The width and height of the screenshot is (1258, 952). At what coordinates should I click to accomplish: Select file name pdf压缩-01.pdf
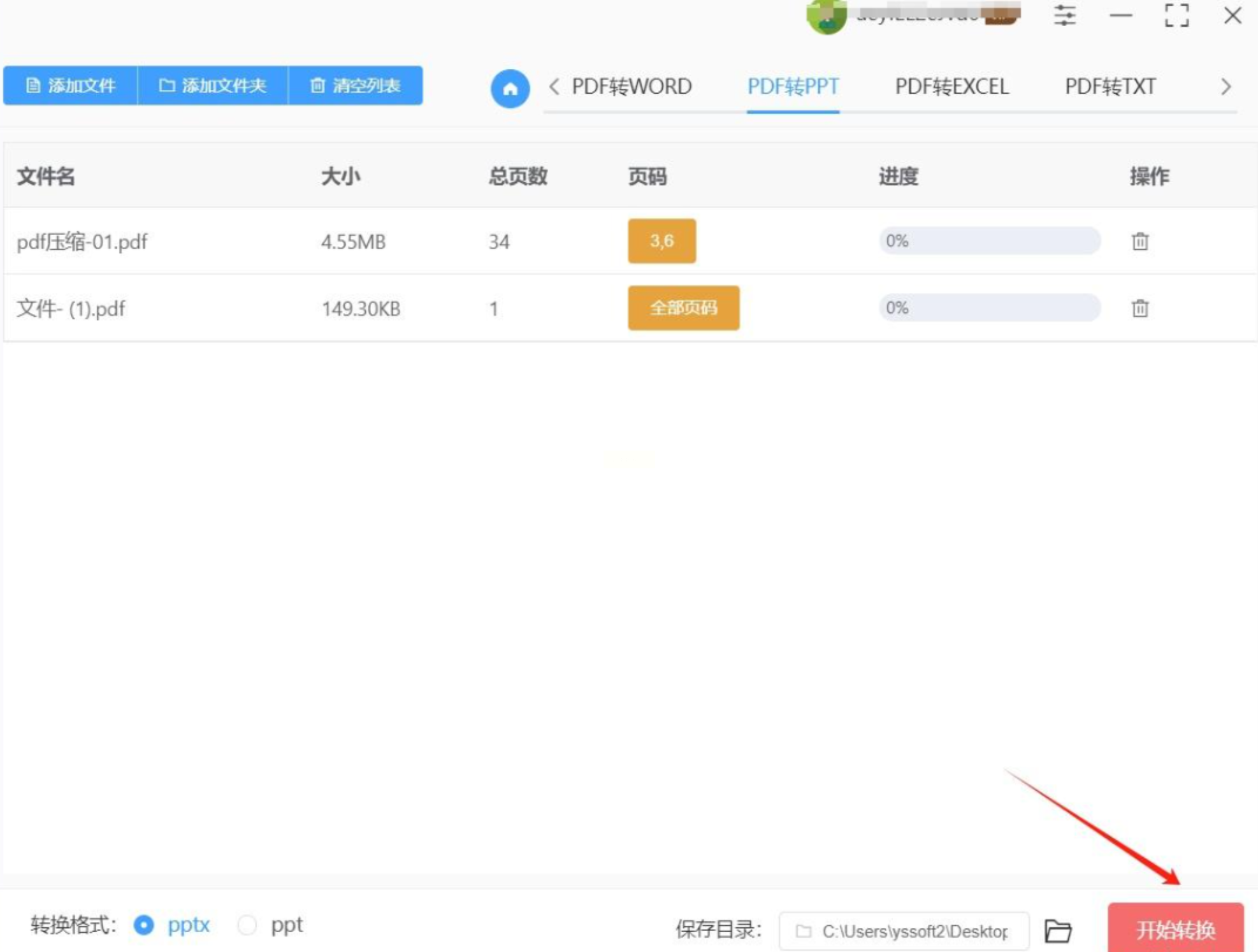82,242
